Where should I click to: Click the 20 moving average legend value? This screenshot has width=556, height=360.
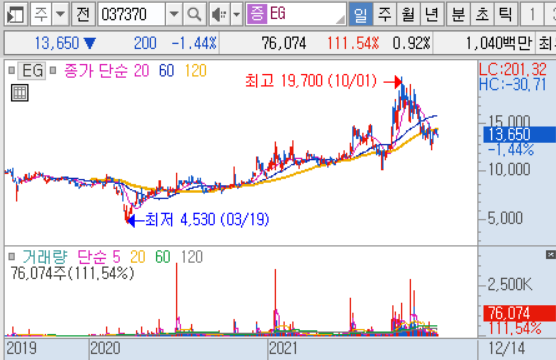coord(141,71)
